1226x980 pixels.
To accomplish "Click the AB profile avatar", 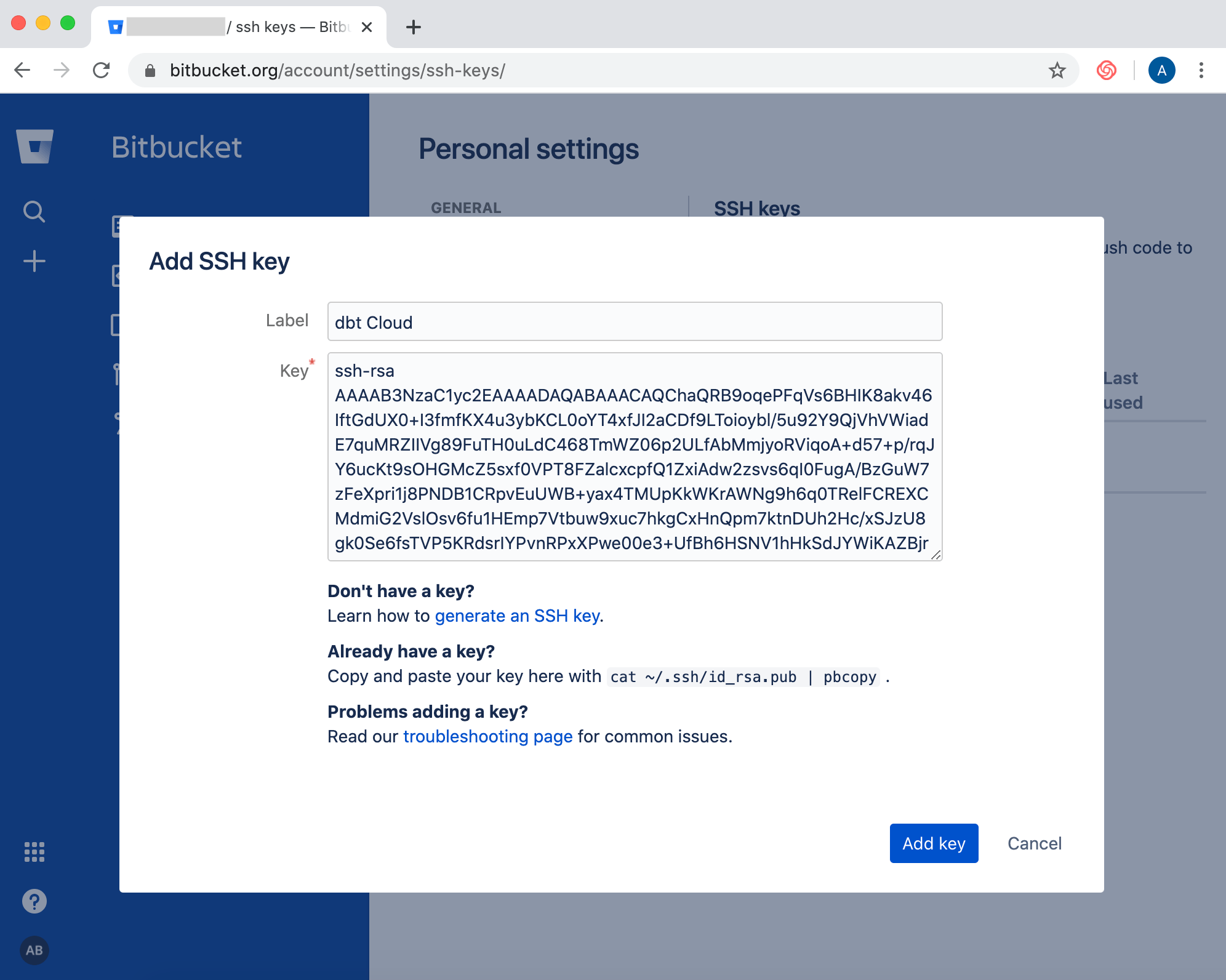I will click(34, 950).
